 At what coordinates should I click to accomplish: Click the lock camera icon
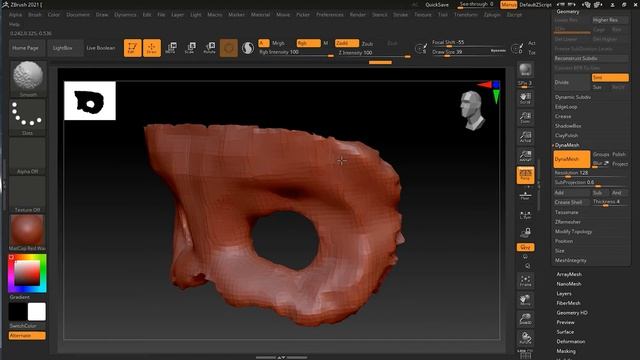pos(525,233)
